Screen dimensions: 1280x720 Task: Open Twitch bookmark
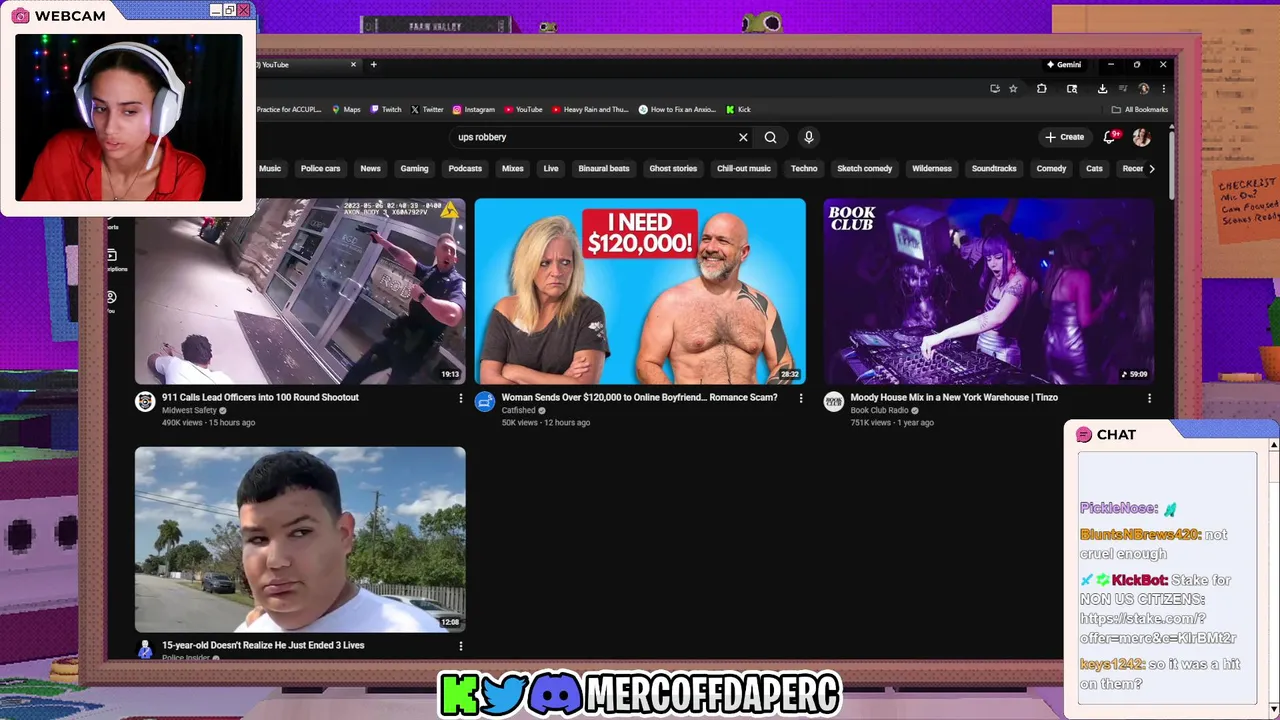pos(386,110)
